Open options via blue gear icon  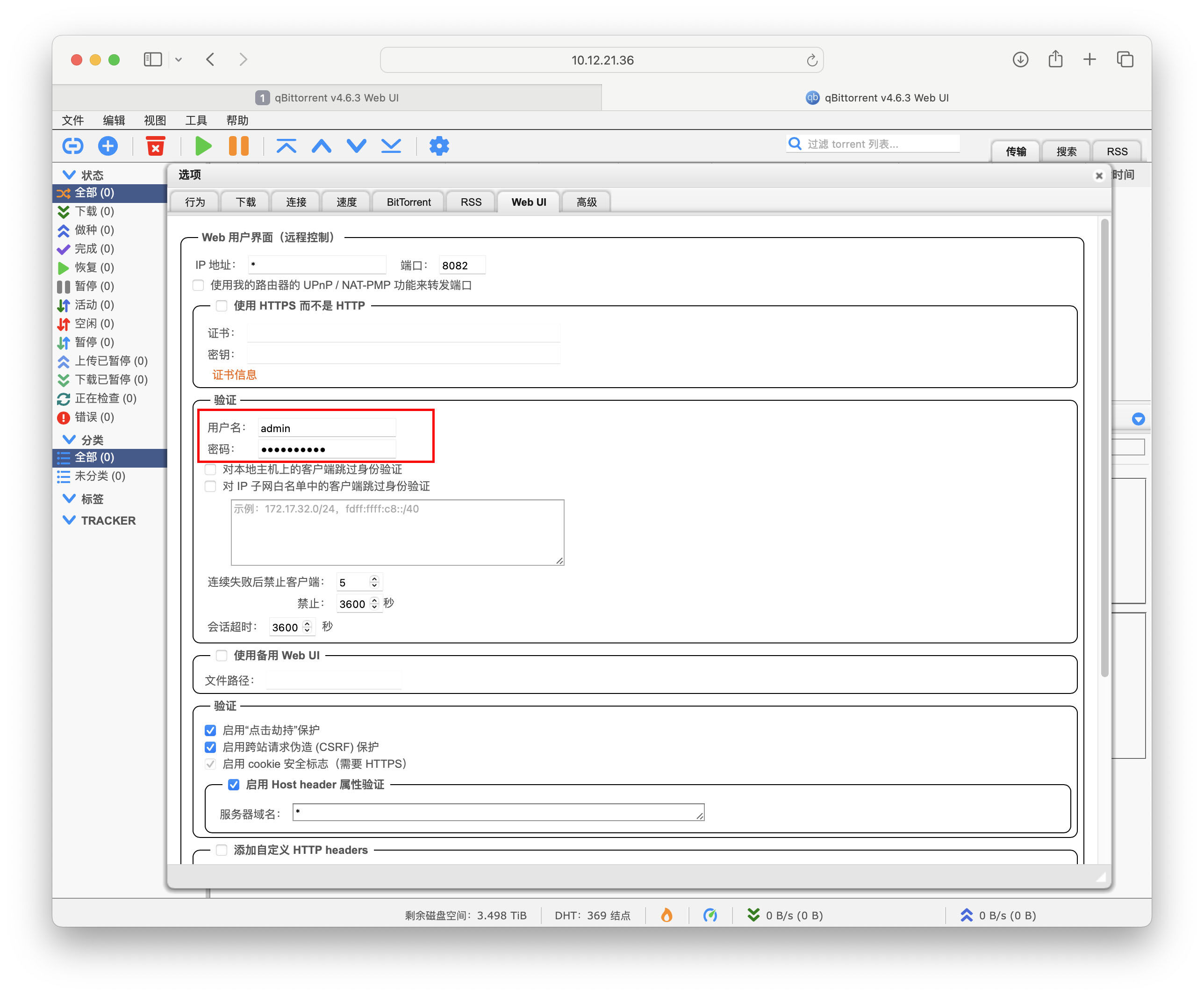coord(439,146)
